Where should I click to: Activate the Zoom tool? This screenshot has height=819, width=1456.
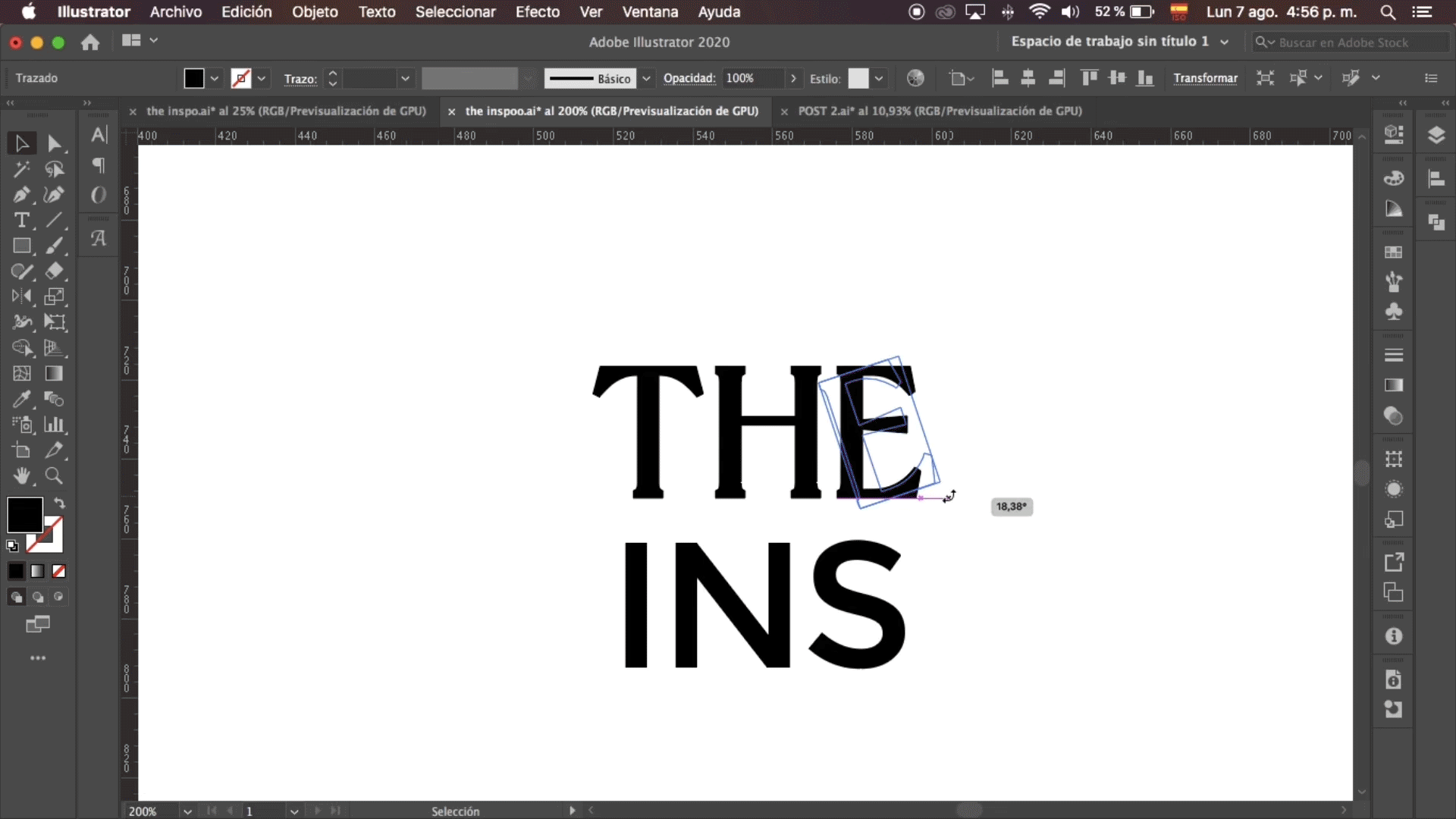point(54,476)
